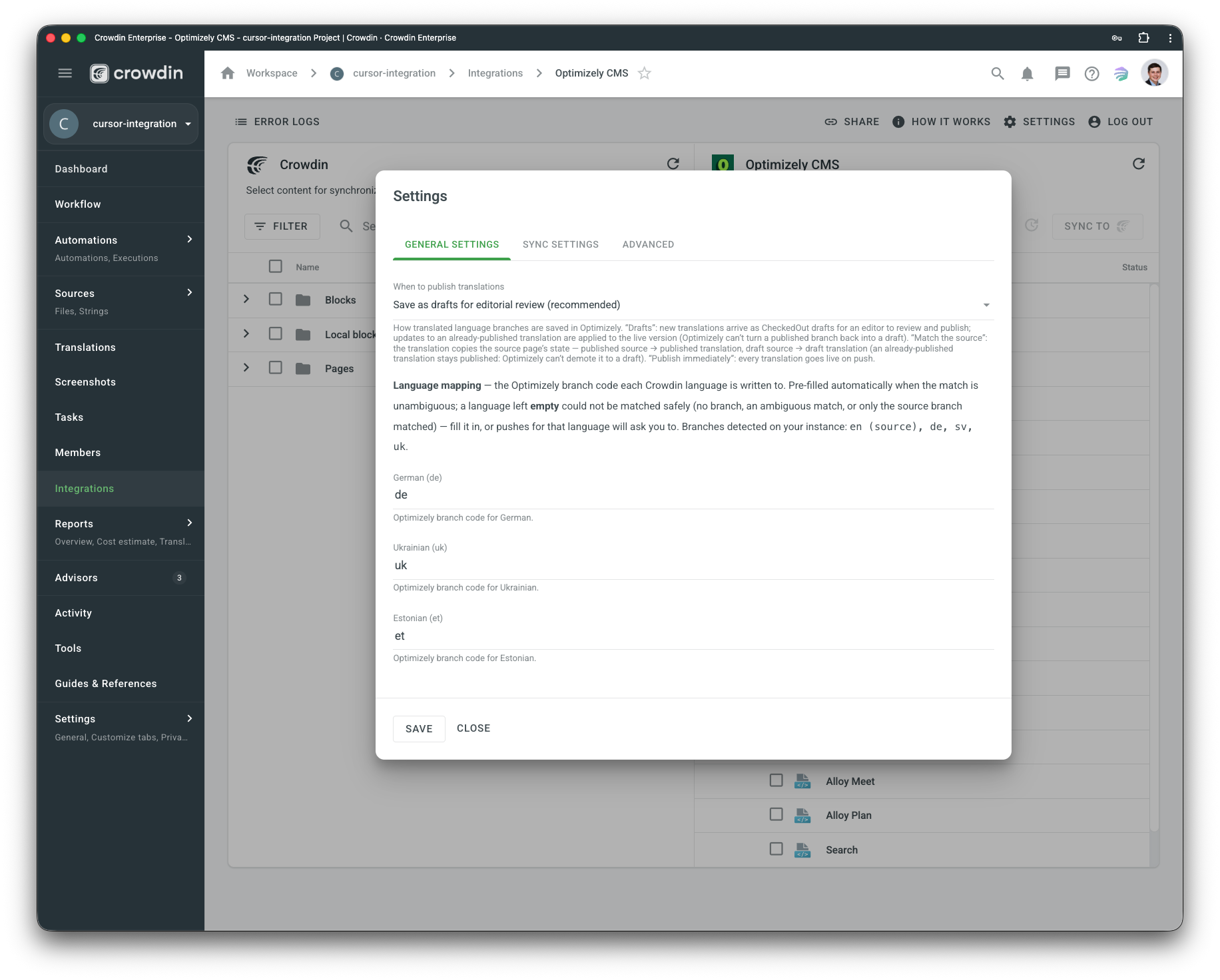This screenshot has width=1220, height=980.
Task: Open browser extensions puzzle icon
Action: [1144, 38]
